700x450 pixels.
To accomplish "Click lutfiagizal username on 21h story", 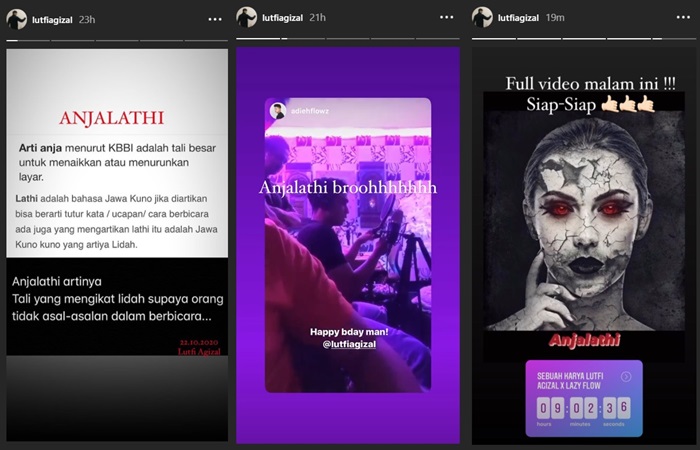I will click(283, 18).
